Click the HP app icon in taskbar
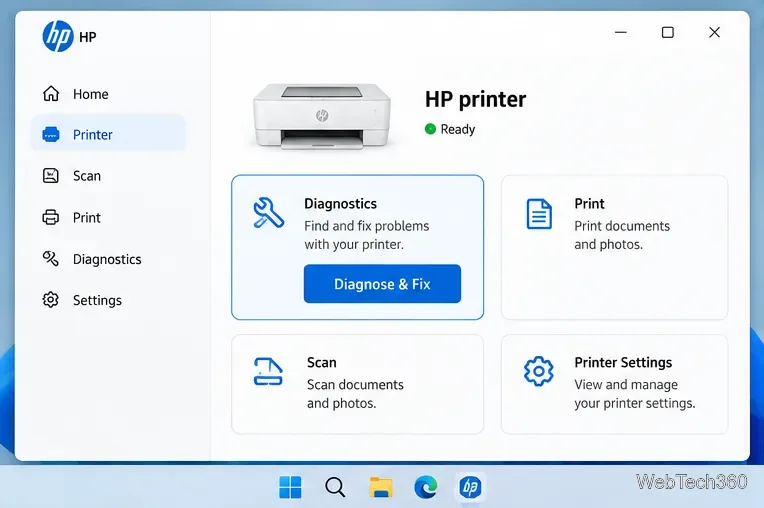This screenshot has width=764, height=508. [471, 487]
